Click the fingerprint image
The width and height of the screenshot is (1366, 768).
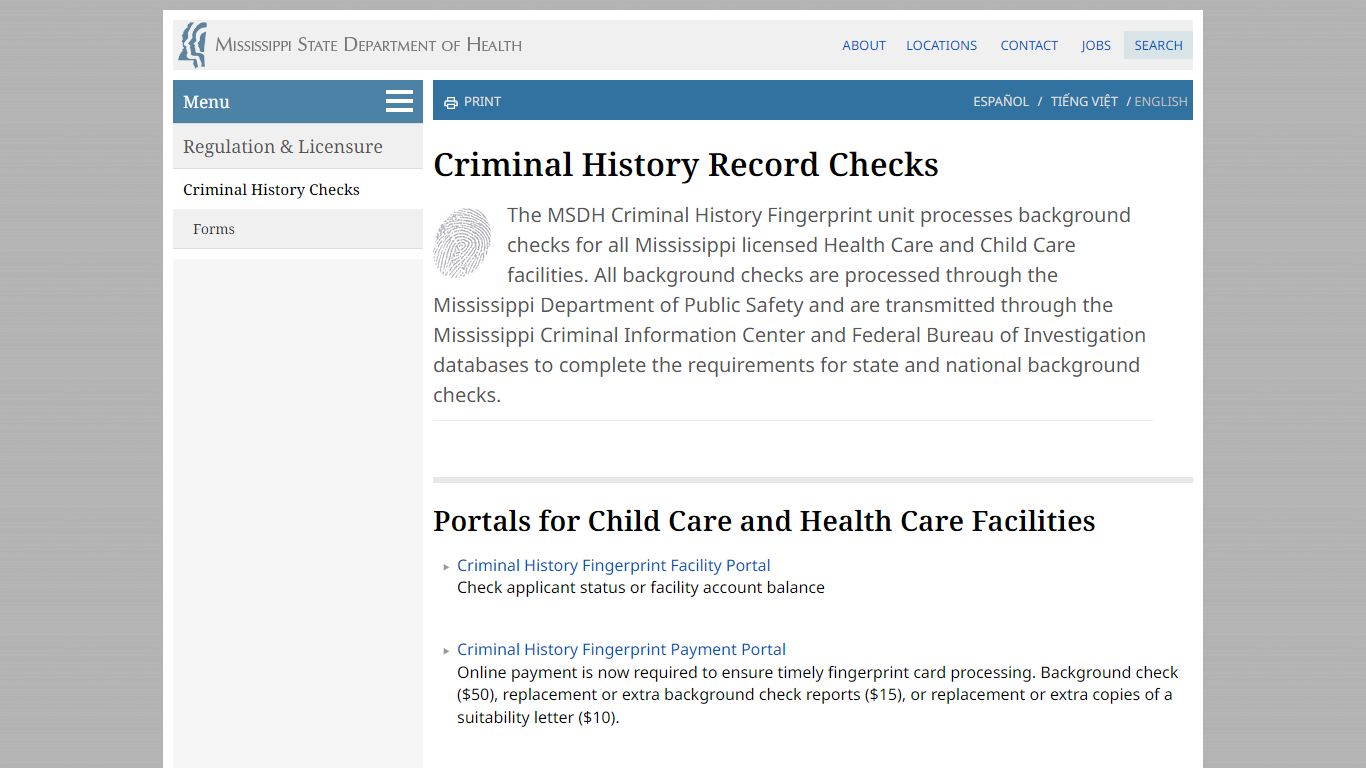click(462, 243)
